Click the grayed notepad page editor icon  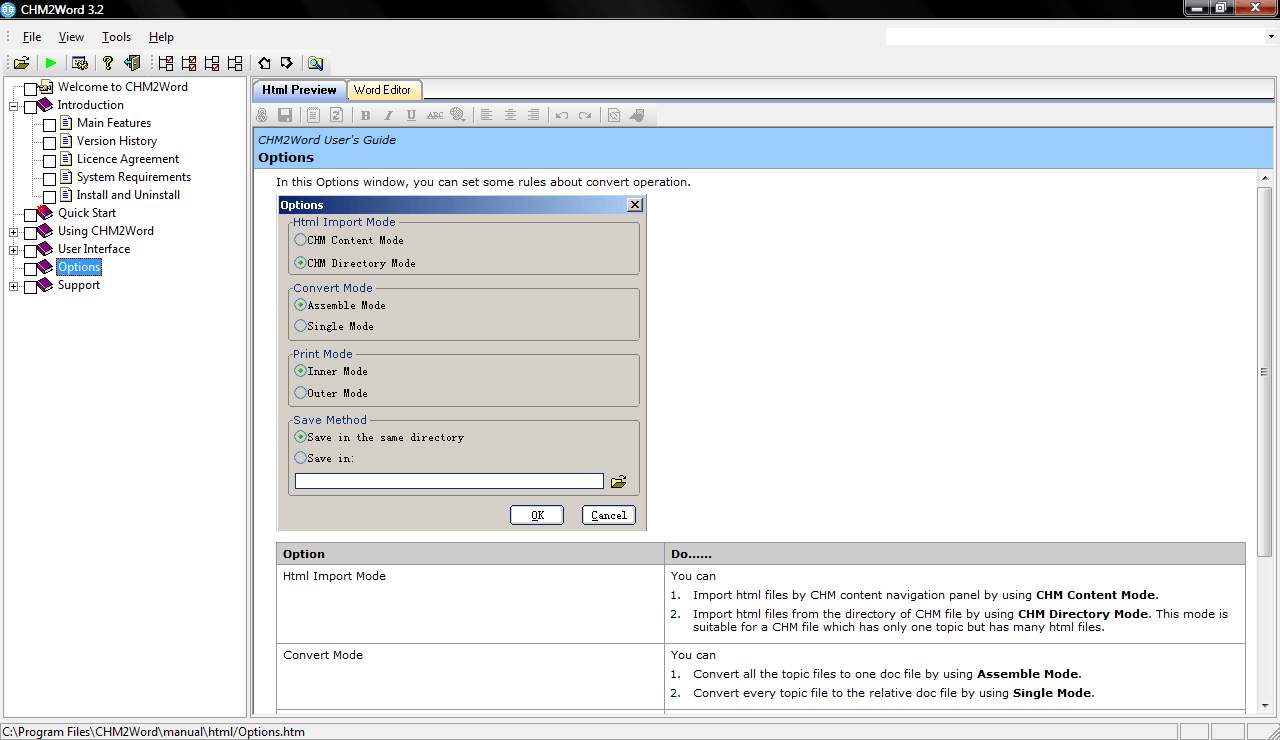313,115
